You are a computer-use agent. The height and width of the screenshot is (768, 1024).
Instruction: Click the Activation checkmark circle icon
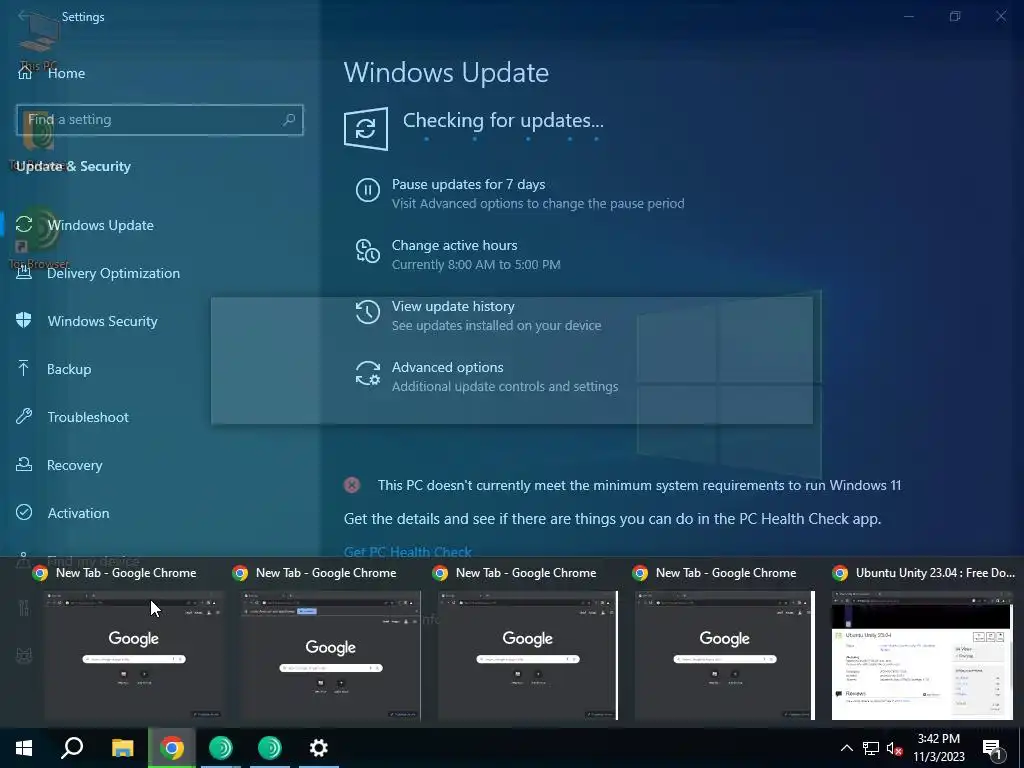tap(24, 512)
